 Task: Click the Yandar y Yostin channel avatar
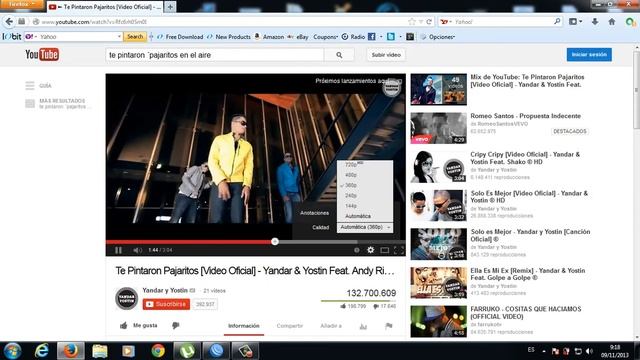(x=126, y=298)
